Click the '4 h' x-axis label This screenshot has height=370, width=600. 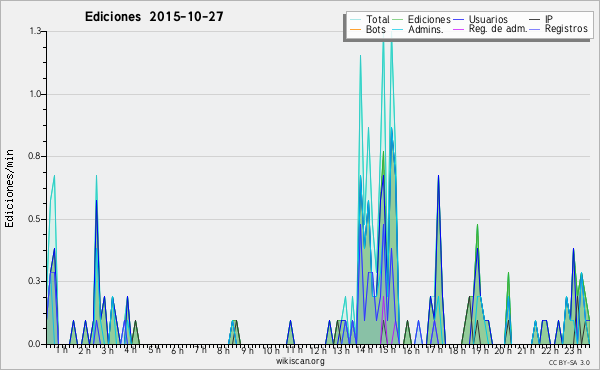pyautogui.click(x=130, y=350)
